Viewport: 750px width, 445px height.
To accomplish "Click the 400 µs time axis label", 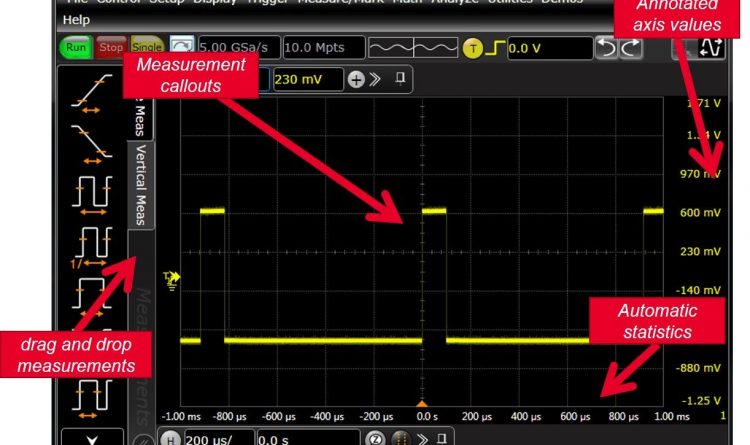I will pos(526,417).
